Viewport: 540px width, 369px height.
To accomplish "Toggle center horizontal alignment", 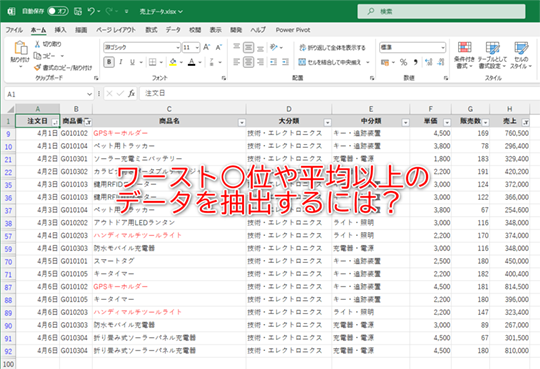I will [248, 62].
